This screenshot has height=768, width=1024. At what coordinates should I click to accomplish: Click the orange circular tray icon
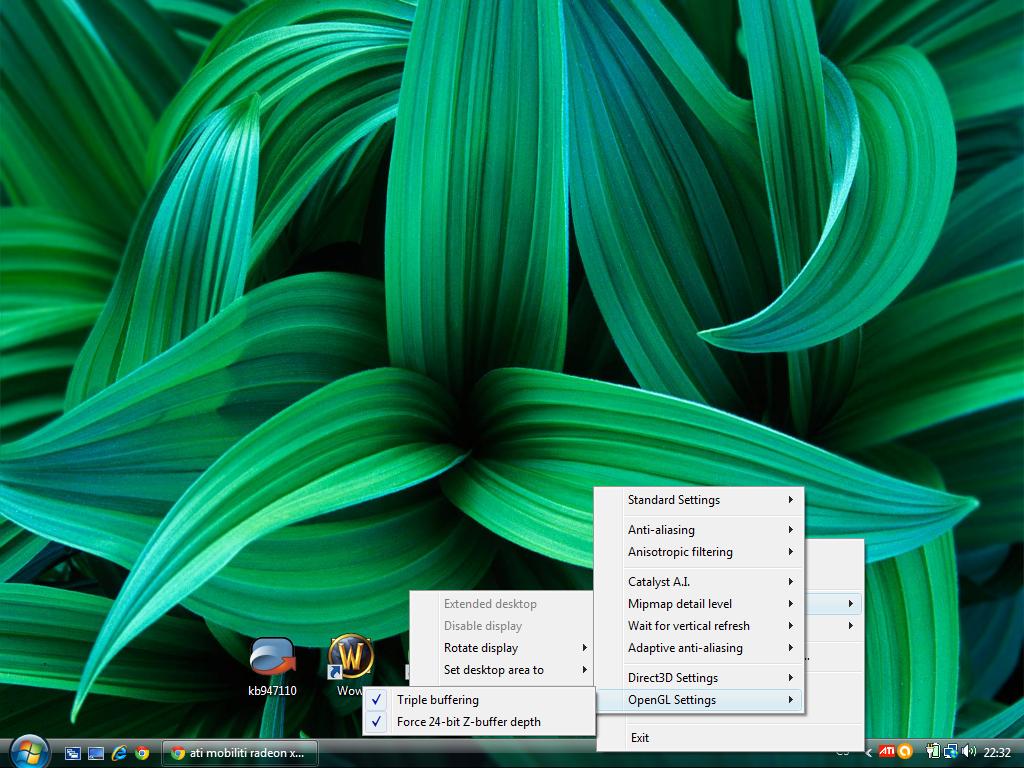(905, 752)
